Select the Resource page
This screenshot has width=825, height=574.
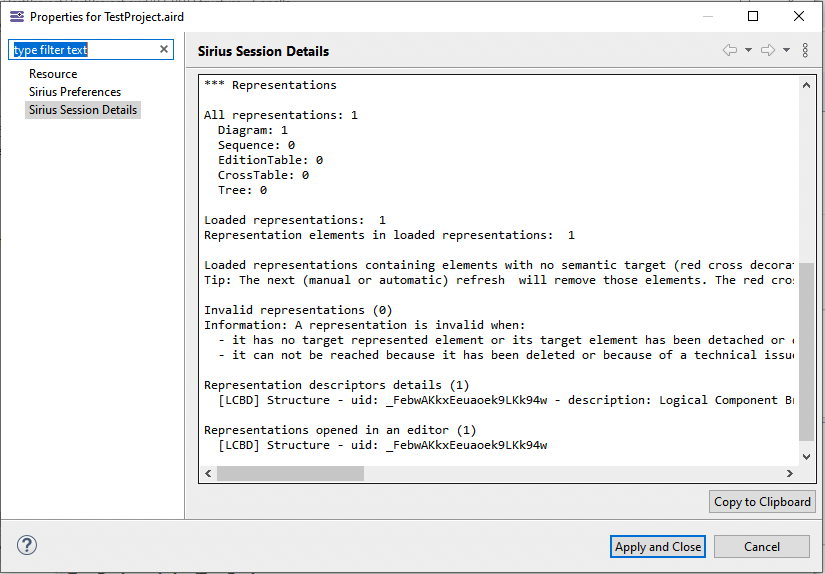(x=53, y=74)
